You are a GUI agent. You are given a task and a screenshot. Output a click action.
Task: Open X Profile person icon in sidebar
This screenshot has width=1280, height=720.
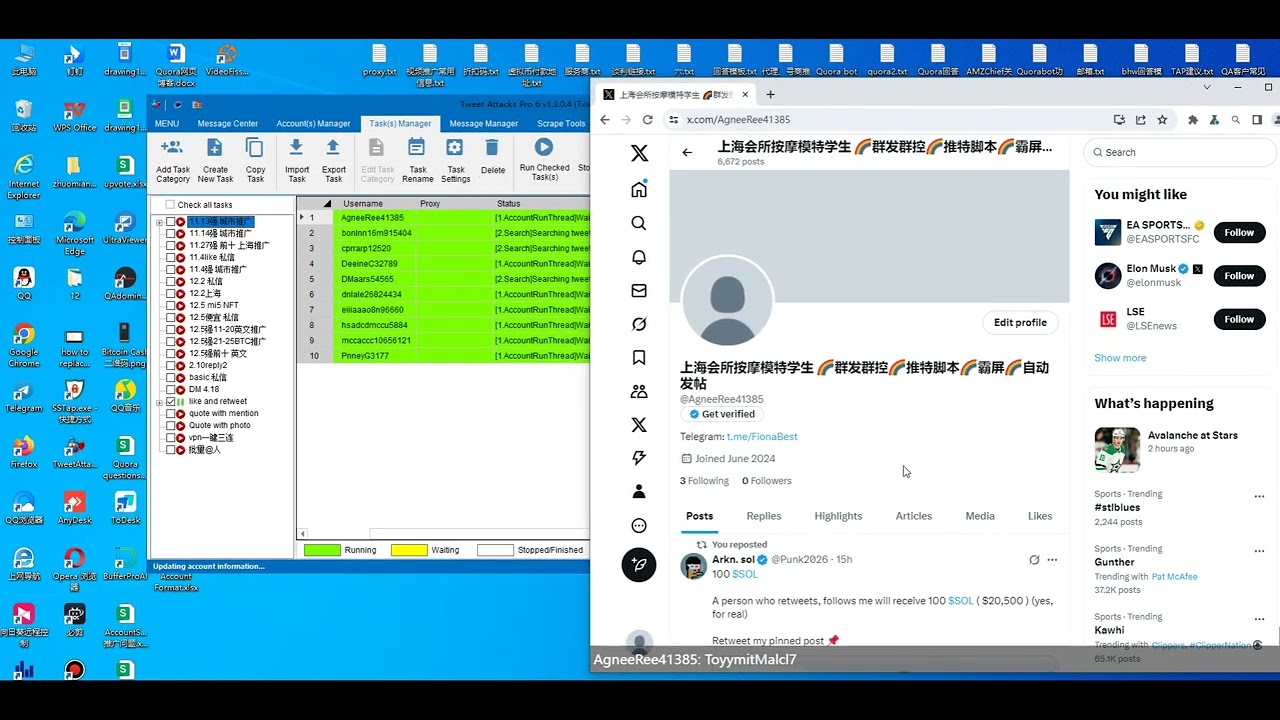click(x=639, y=492)
